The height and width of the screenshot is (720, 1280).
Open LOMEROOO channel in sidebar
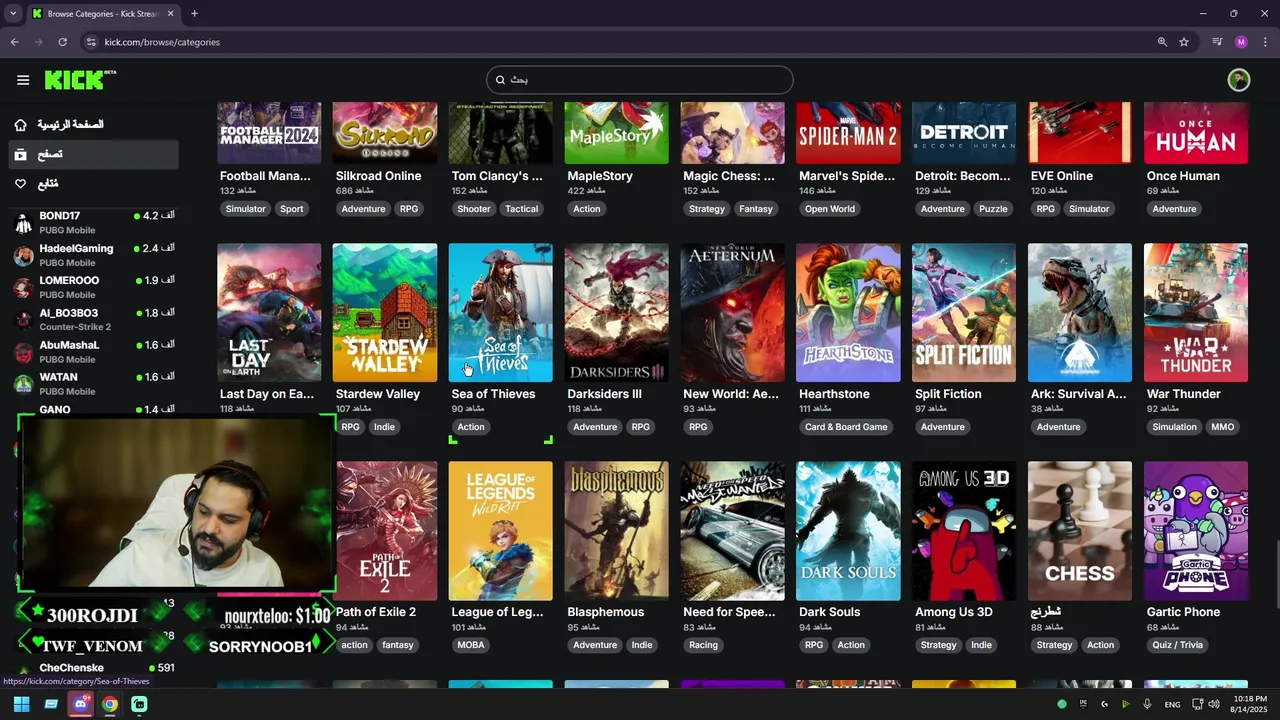(95, 287)
